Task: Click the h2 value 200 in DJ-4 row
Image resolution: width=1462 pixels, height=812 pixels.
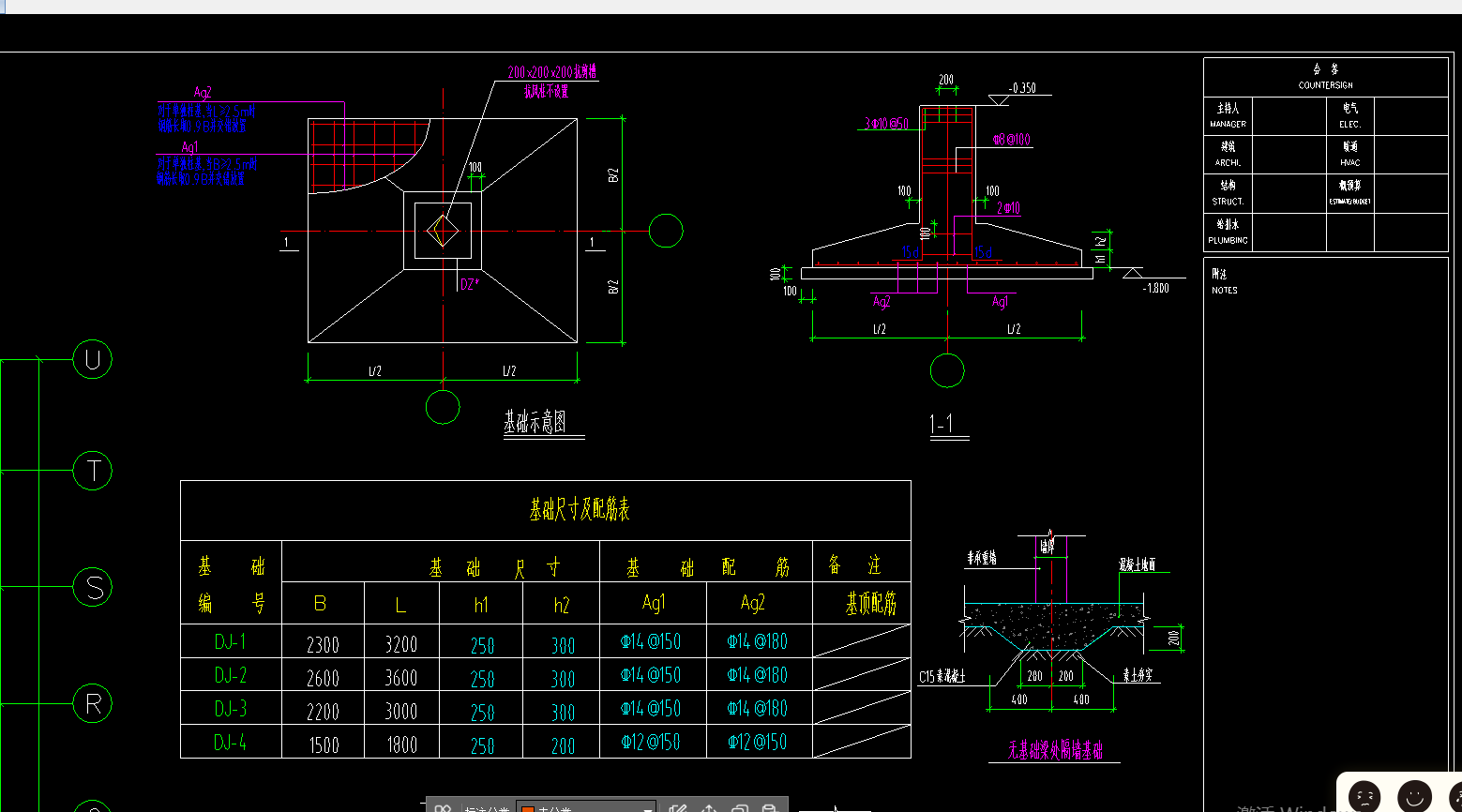Action: pyautogui.click(x=563, y=746)
